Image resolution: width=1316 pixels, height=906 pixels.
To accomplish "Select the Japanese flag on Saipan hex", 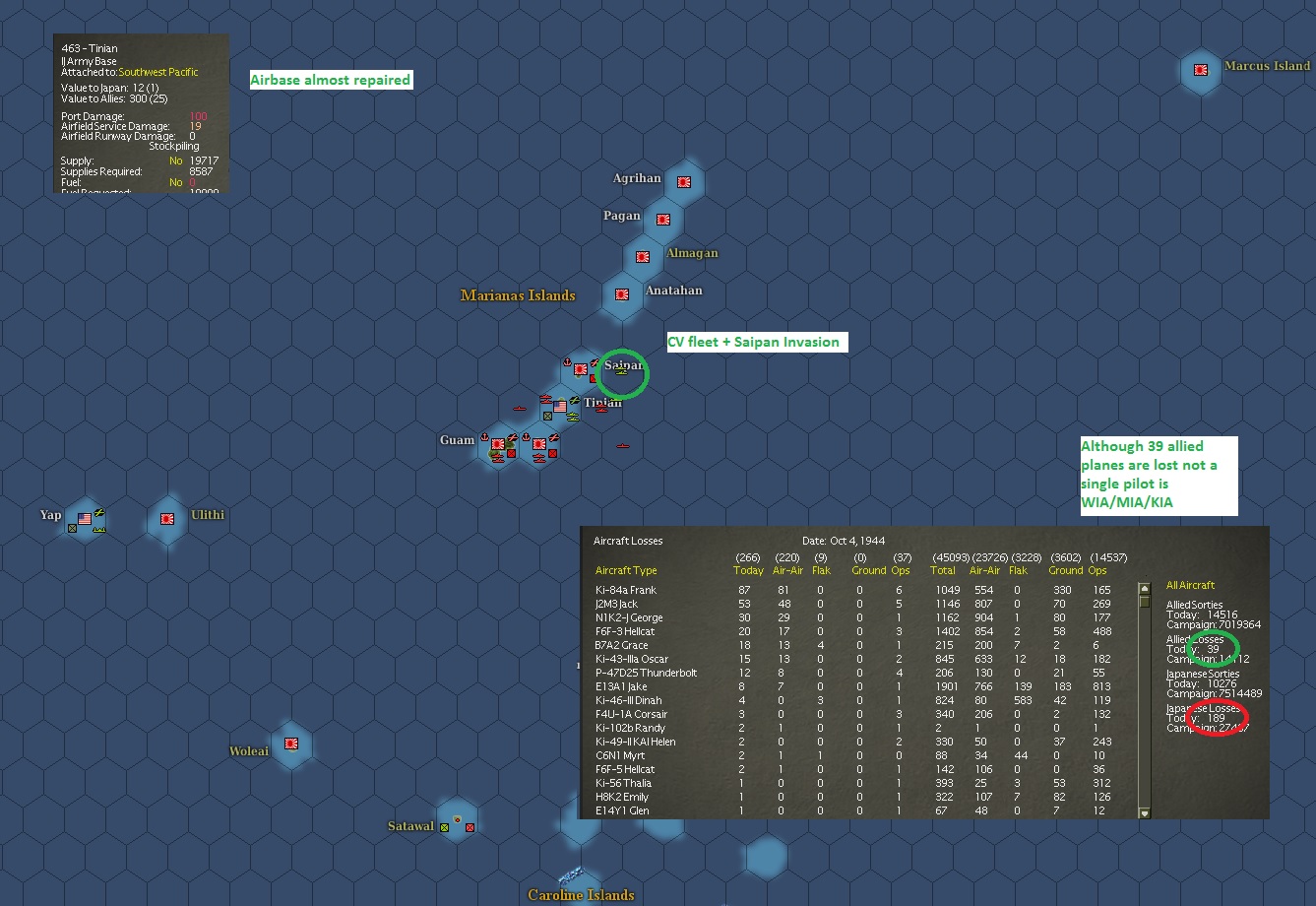I will coord(581,369).
